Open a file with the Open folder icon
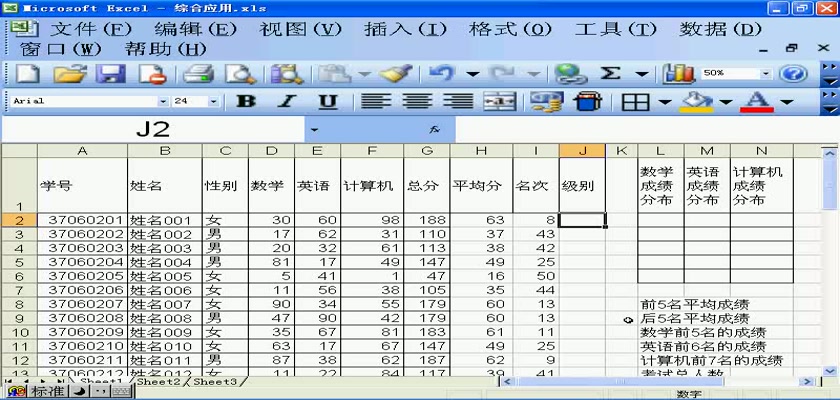840x400 pixels. (x=68, y=73)
